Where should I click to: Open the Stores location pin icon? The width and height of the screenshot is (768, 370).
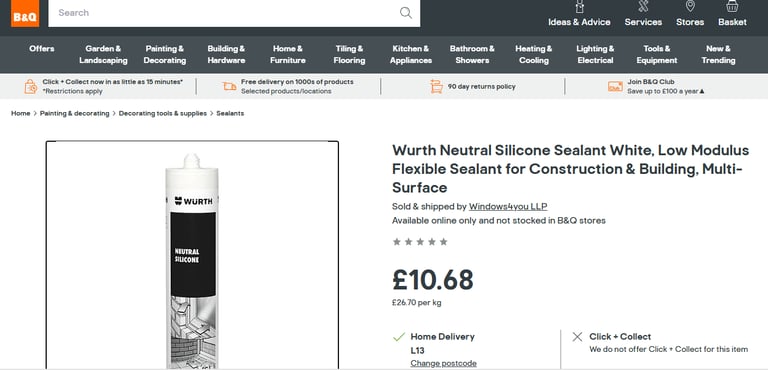[690, 6]
